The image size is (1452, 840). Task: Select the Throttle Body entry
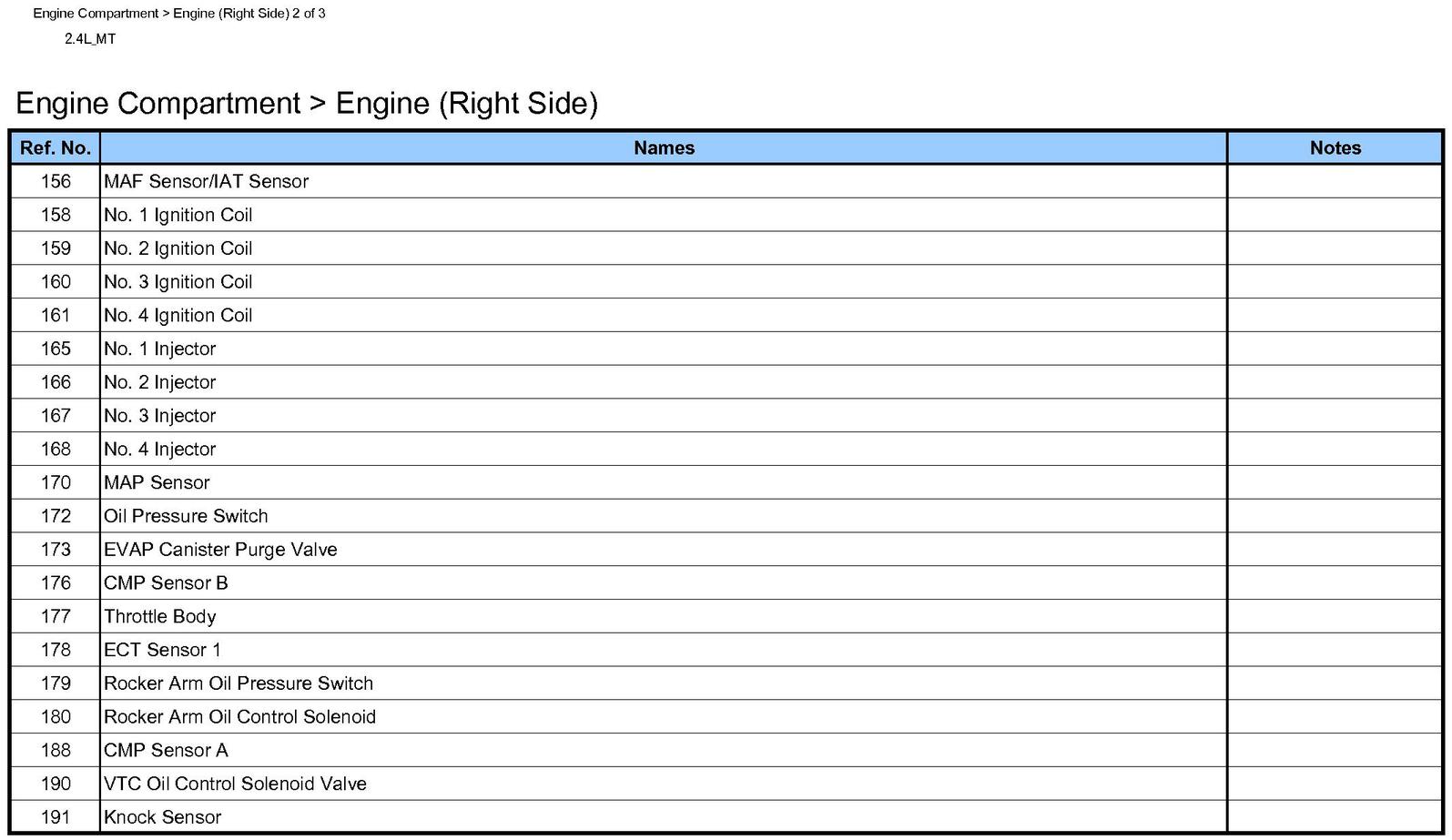pos(159,617)
